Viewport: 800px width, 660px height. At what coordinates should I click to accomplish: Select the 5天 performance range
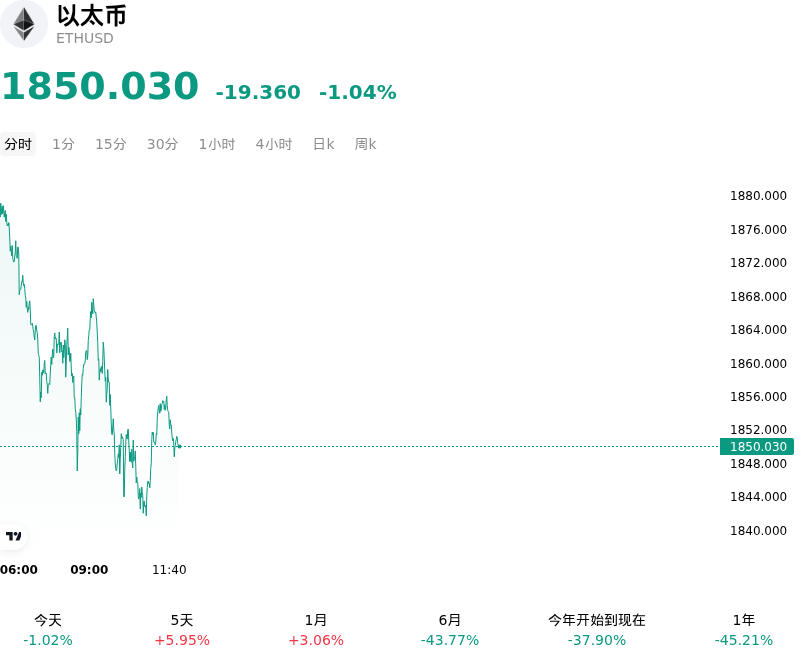[182, 630]
